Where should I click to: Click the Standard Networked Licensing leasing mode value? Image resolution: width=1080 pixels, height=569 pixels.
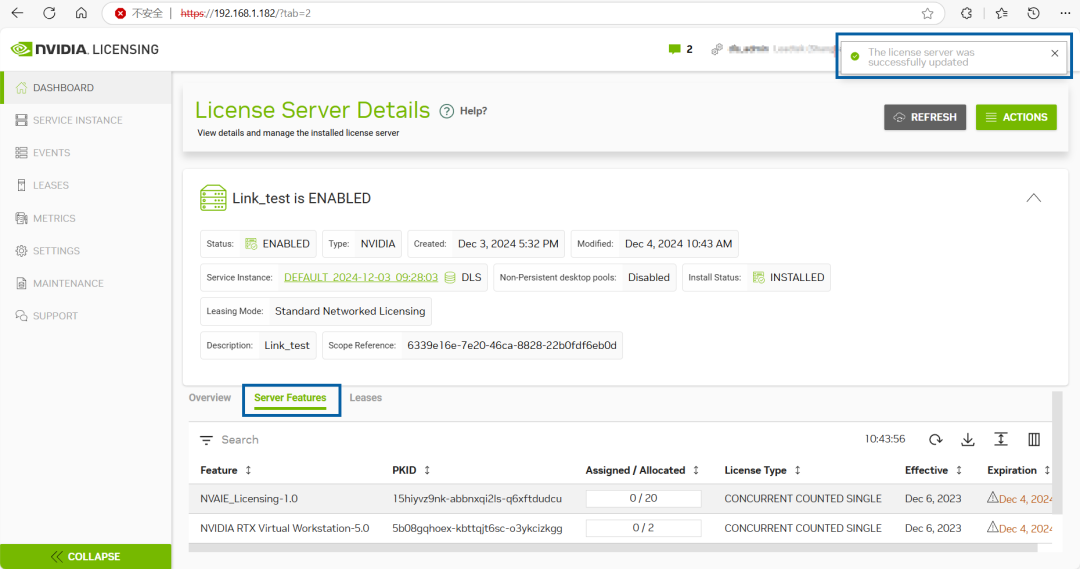[x=350, y=311]
